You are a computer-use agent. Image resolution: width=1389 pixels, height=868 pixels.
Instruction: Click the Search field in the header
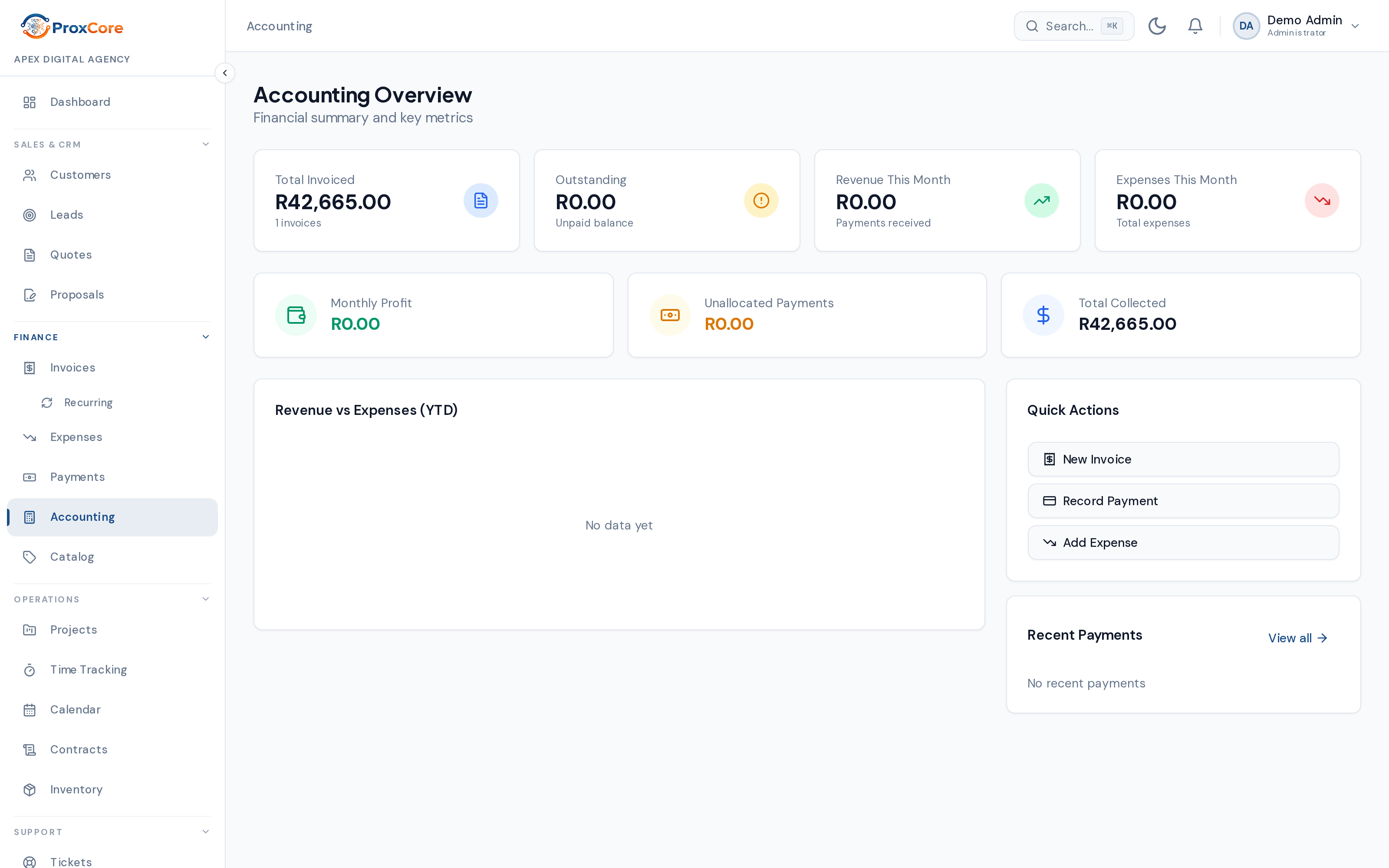coord(1074,26)
